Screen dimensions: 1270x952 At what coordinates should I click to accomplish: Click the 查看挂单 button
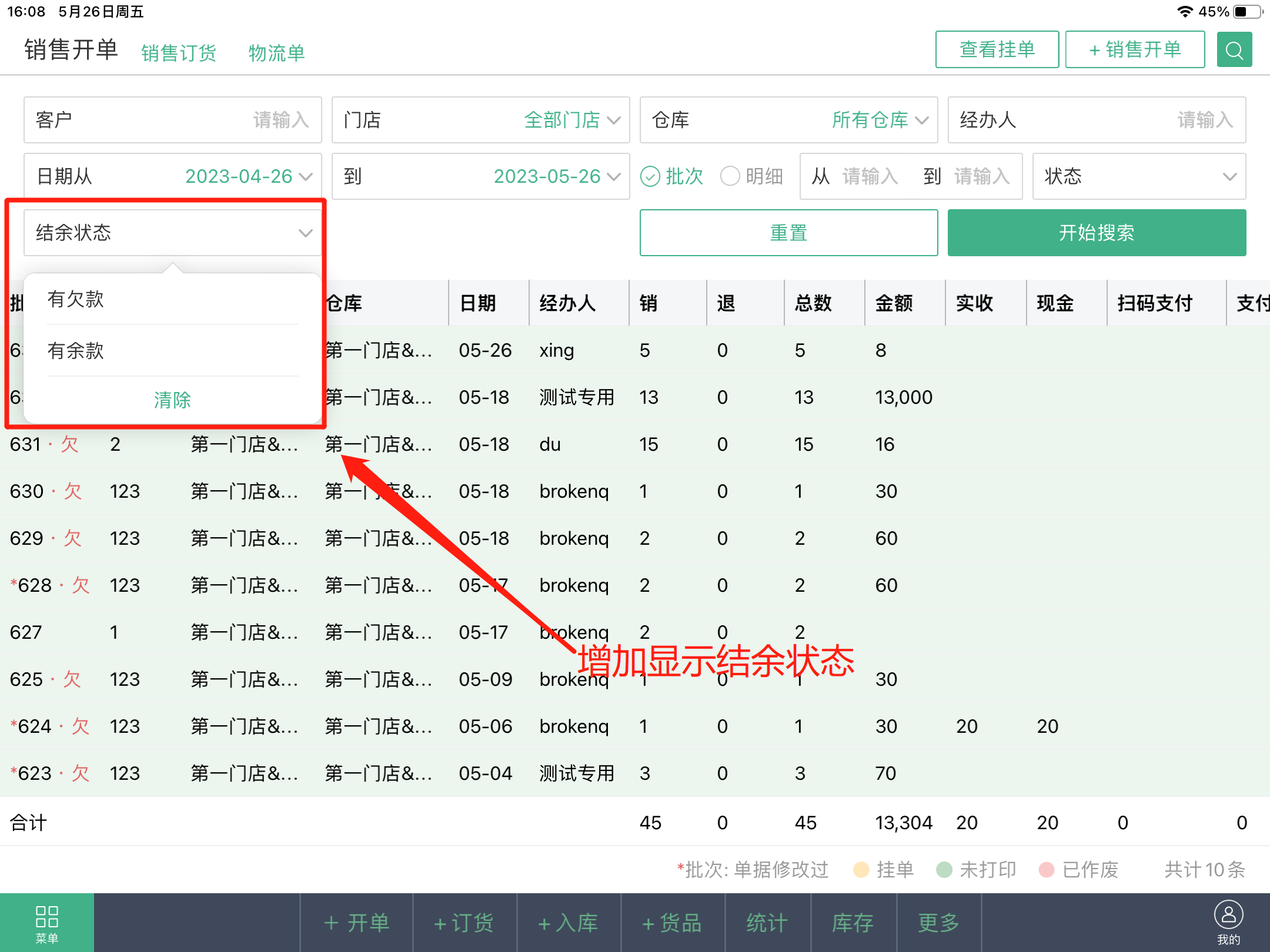(997, 49)
